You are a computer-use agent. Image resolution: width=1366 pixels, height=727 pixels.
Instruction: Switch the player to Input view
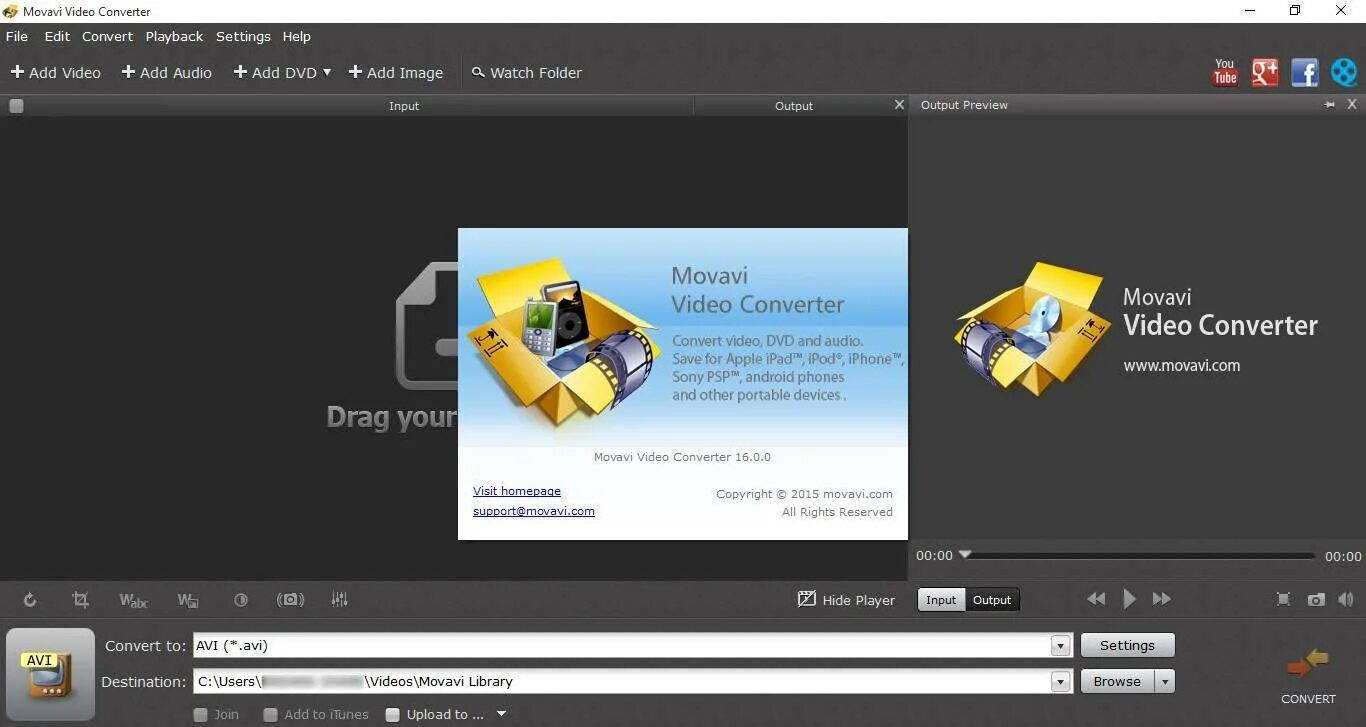click(941, 600)
